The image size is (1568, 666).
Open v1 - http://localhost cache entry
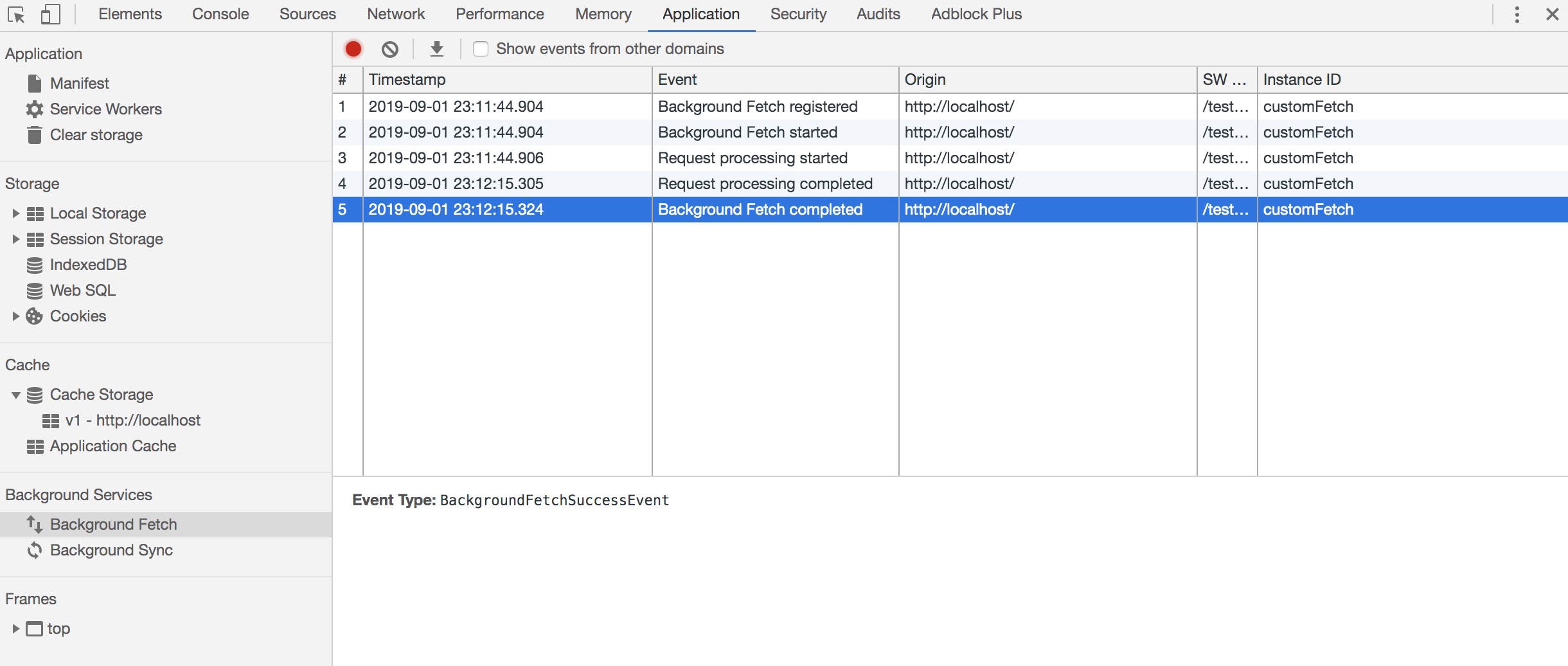coord(133,420)
